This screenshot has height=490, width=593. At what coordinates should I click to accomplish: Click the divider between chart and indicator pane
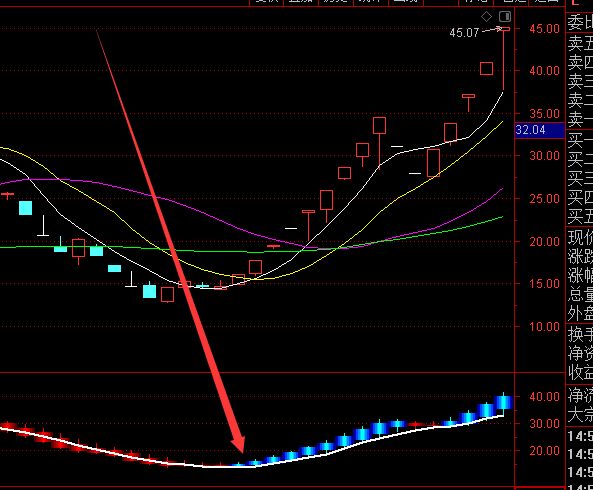257,373
